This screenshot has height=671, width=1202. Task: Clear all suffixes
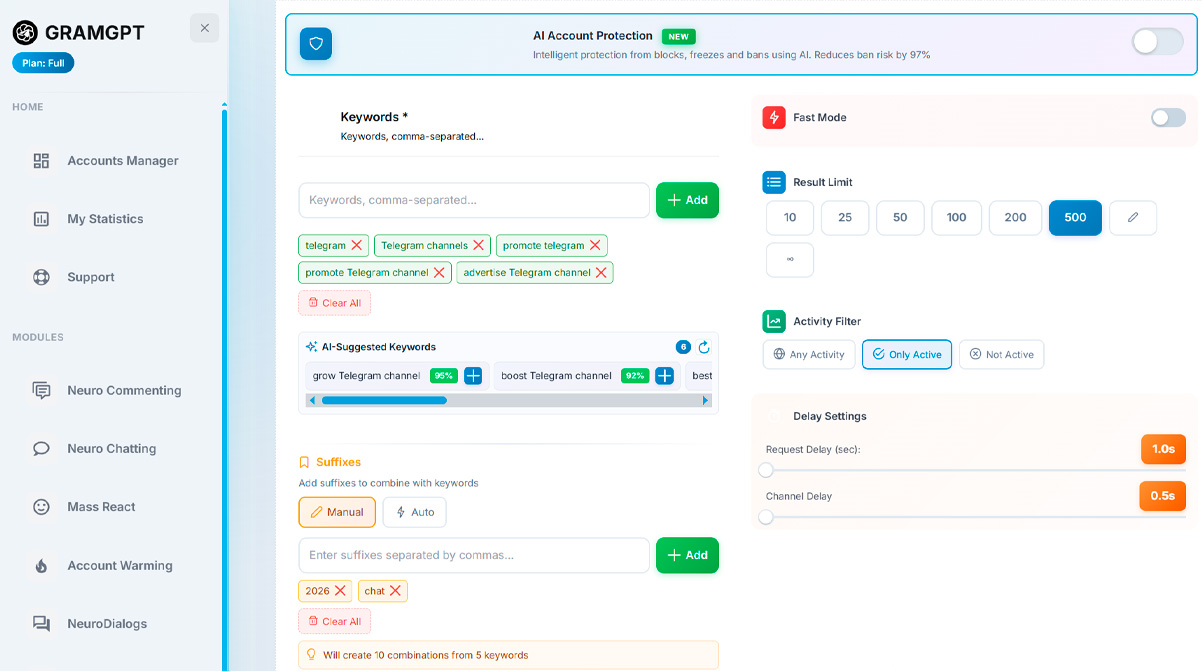click(x=334, y=621)
